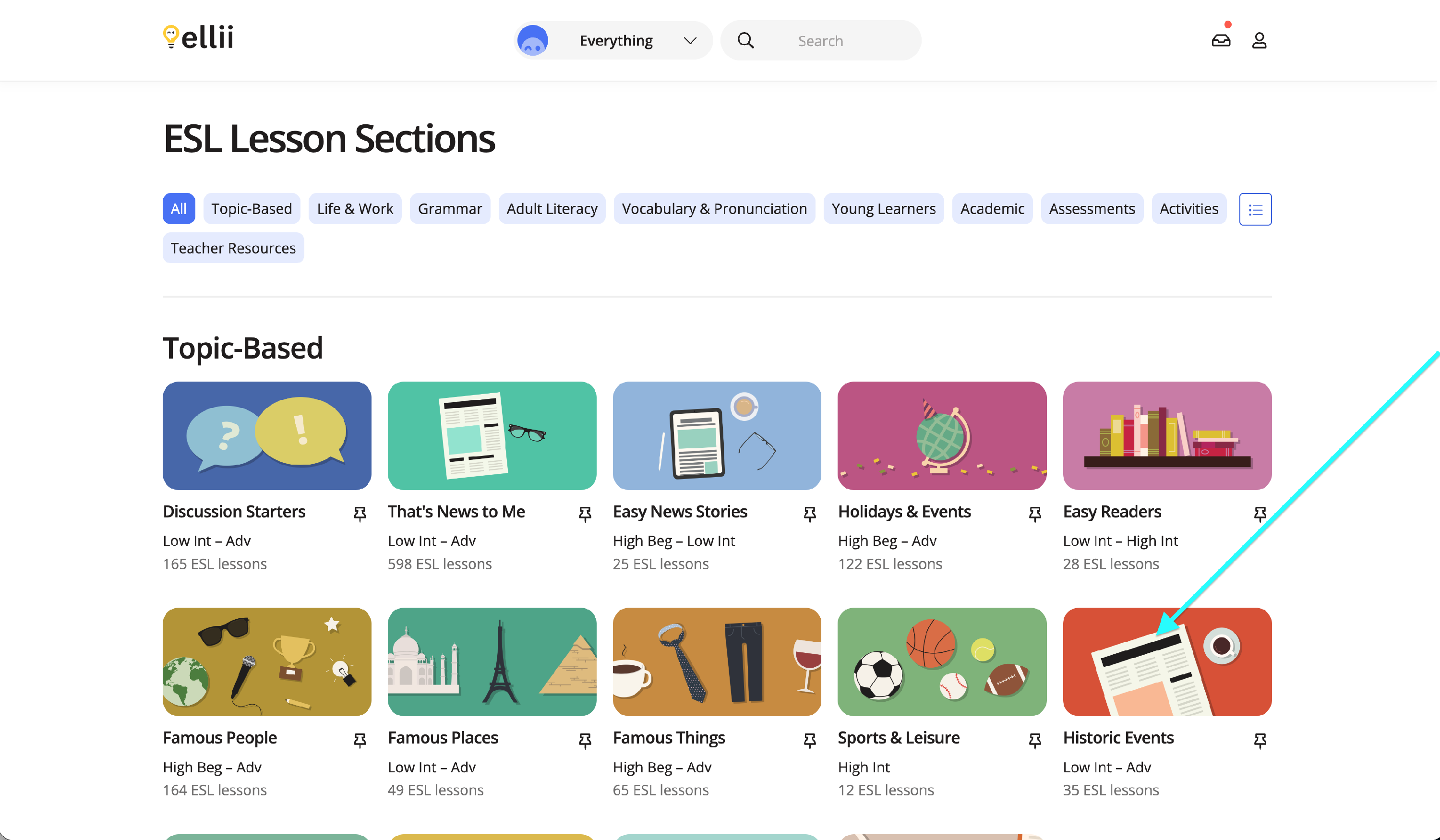
Task: Pin the Discussion Starters section
Action: [x=360, y=514]
